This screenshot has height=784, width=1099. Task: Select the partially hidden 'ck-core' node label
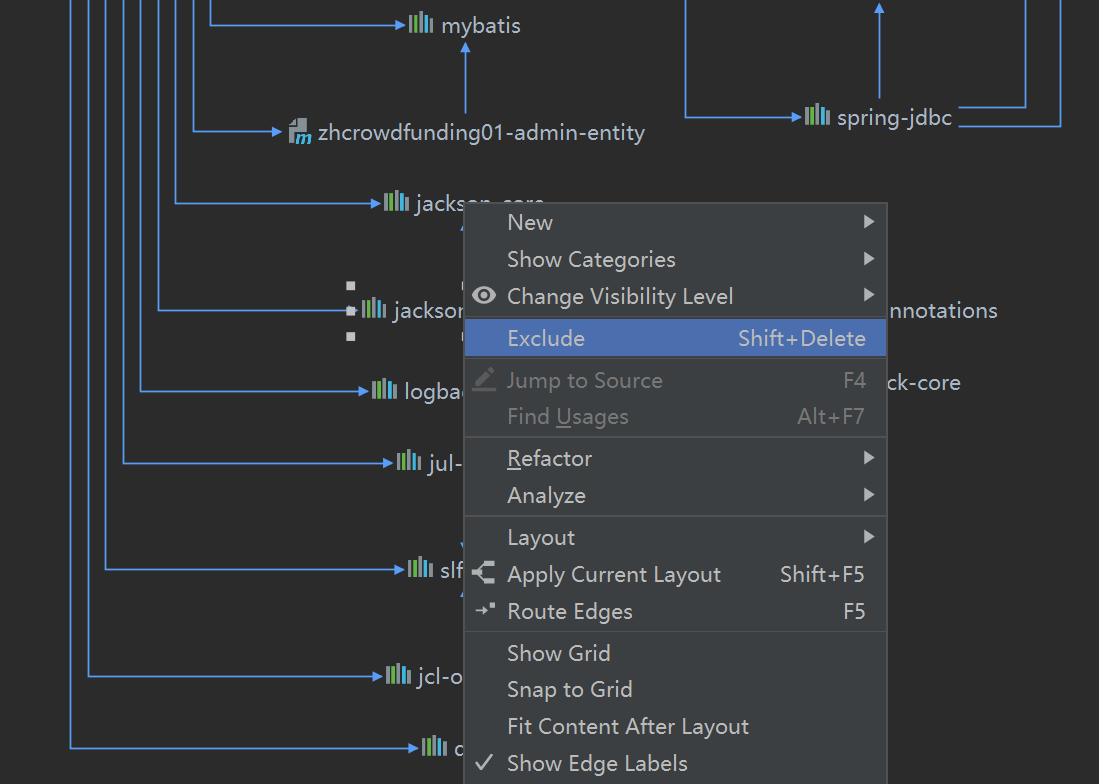pos(924,383)
